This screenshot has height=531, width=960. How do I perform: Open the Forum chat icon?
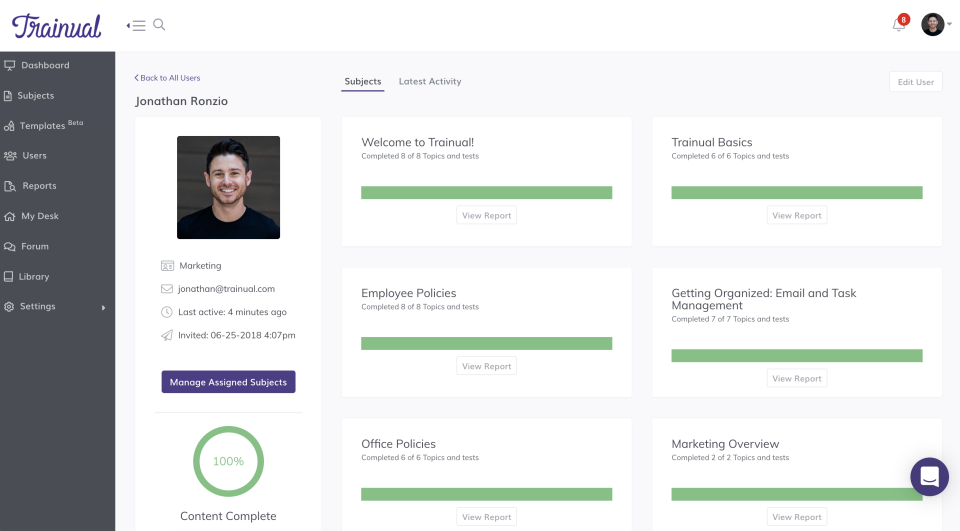coord(10,246)
